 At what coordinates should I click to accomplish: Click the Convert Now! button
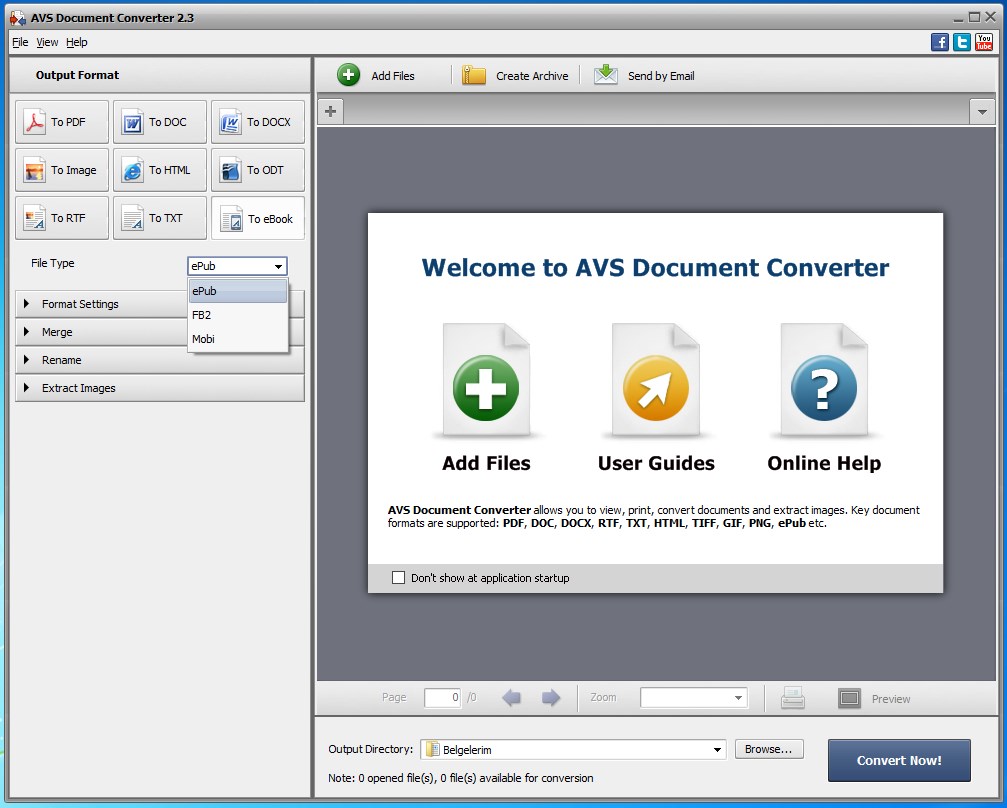click(898, 760)
